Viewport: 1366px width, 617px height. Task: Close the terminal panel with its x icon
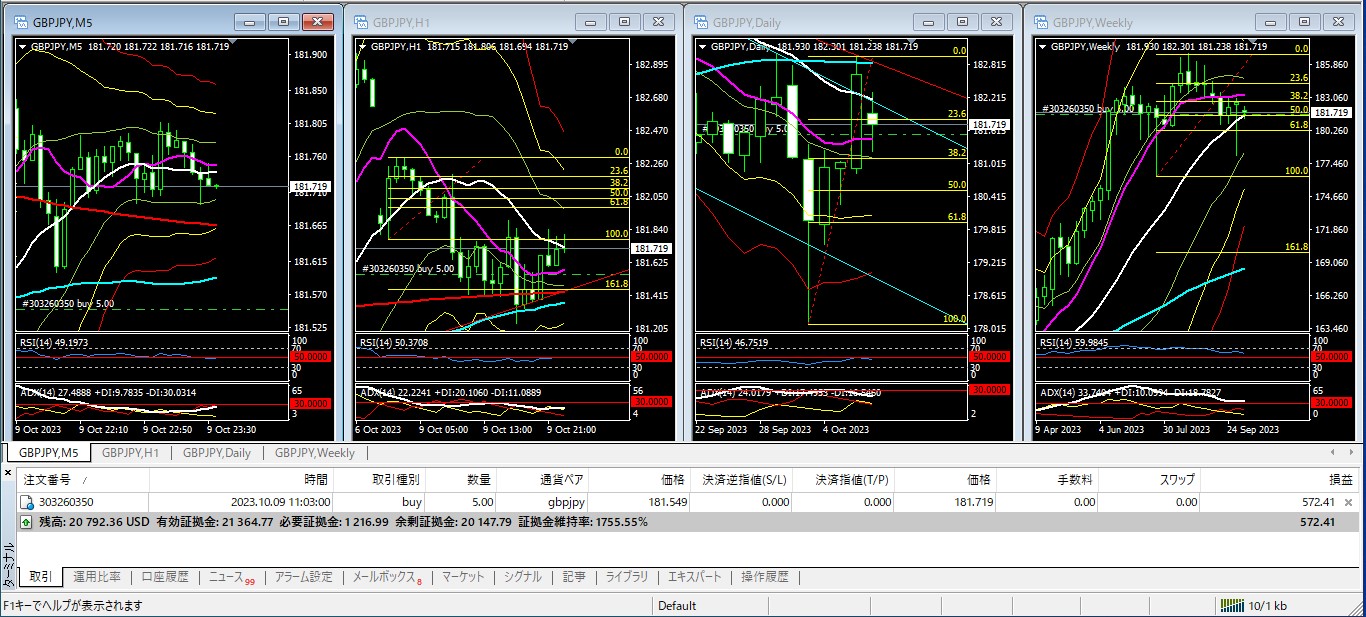coord(9,473)
